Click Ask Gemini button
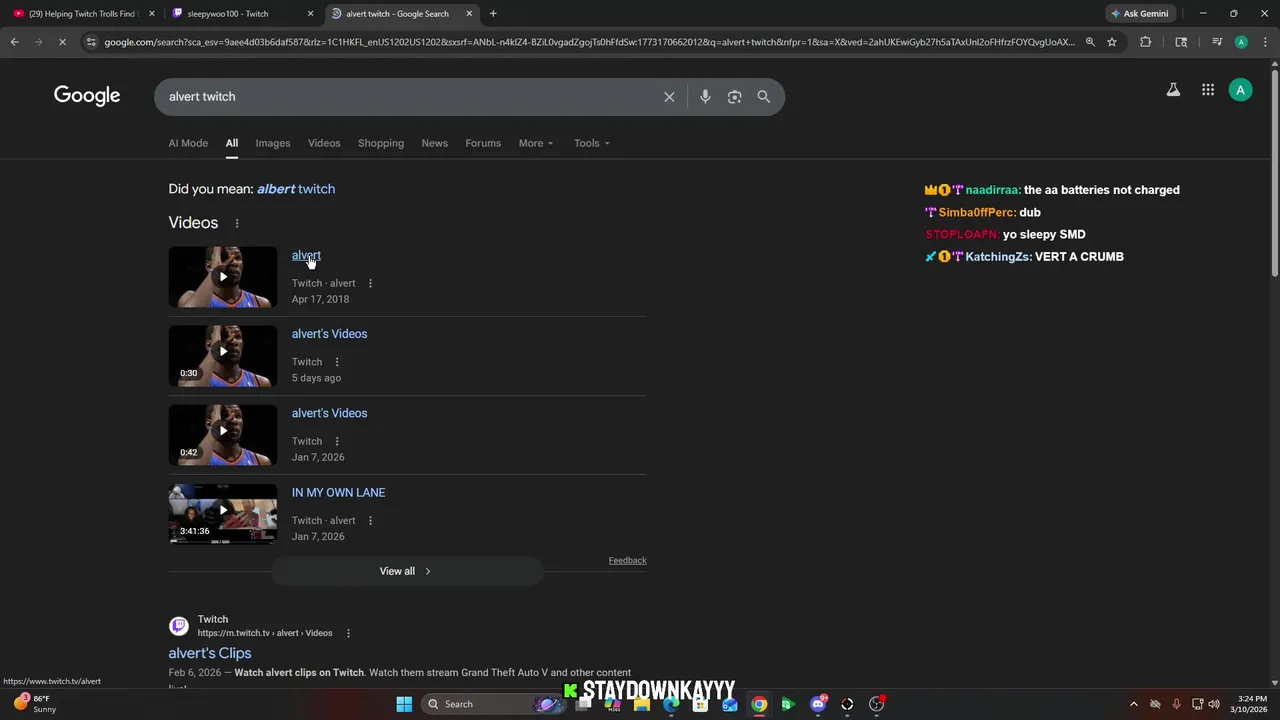The image size is (1280, 720). click(1139, 14)
